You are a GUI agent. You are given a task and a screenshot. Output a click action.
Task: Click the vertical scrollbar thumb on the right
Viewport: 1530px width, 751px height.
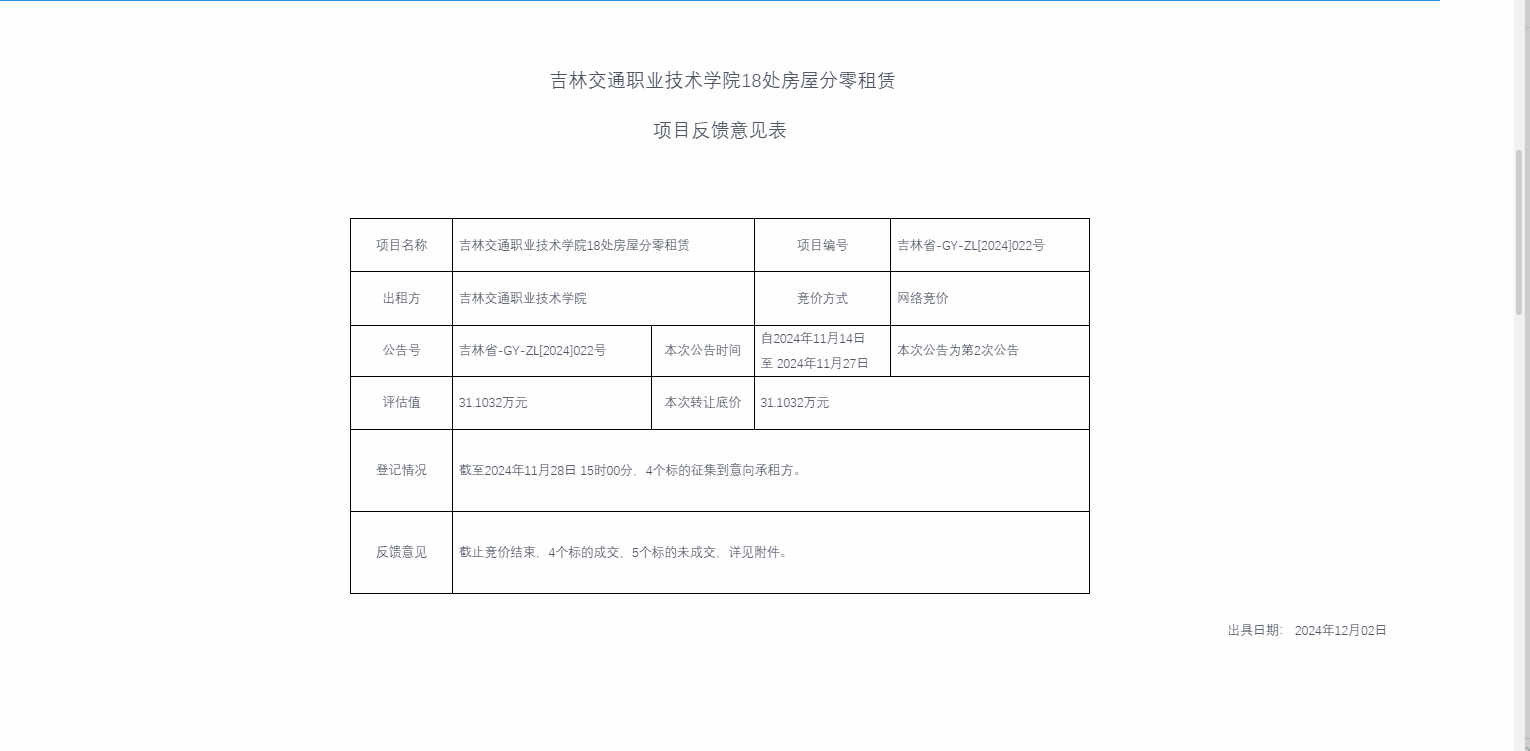coord(1519,233)
